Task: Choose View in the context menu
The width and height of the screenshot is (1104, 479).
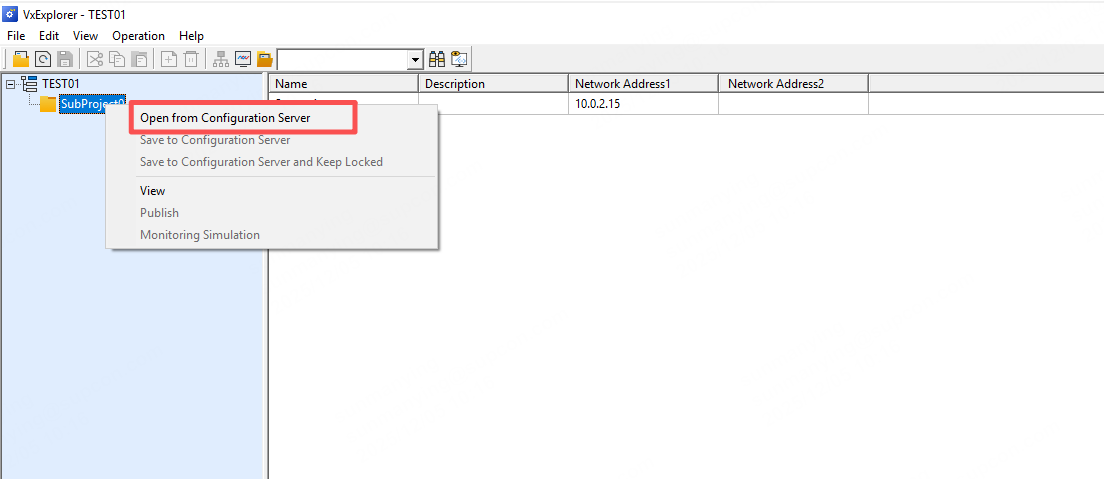Action: point(153,191)
